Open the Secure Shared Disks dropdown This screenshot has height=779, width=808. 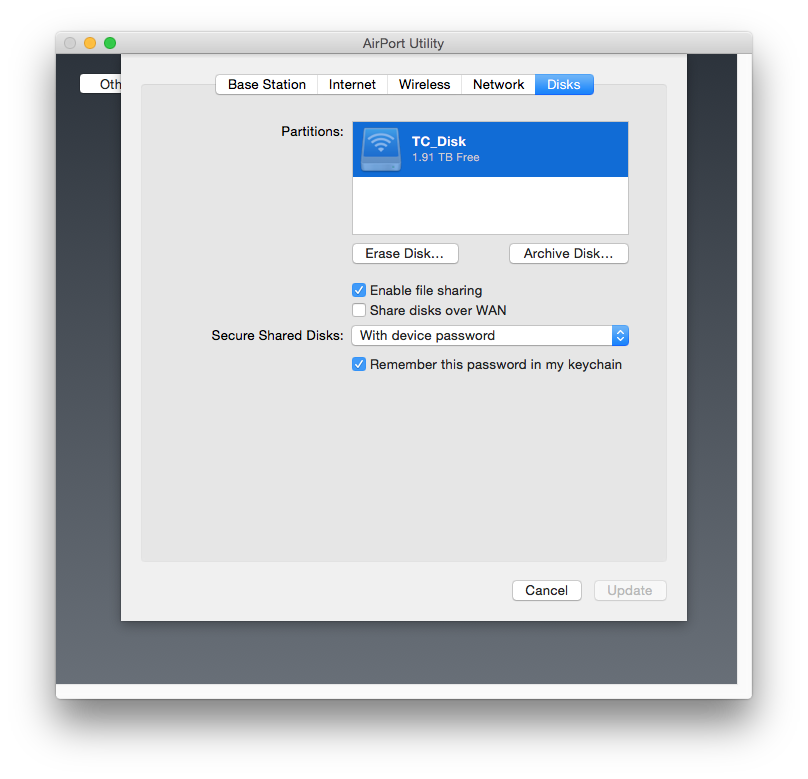pyautogui.click(x=490, y=335)
